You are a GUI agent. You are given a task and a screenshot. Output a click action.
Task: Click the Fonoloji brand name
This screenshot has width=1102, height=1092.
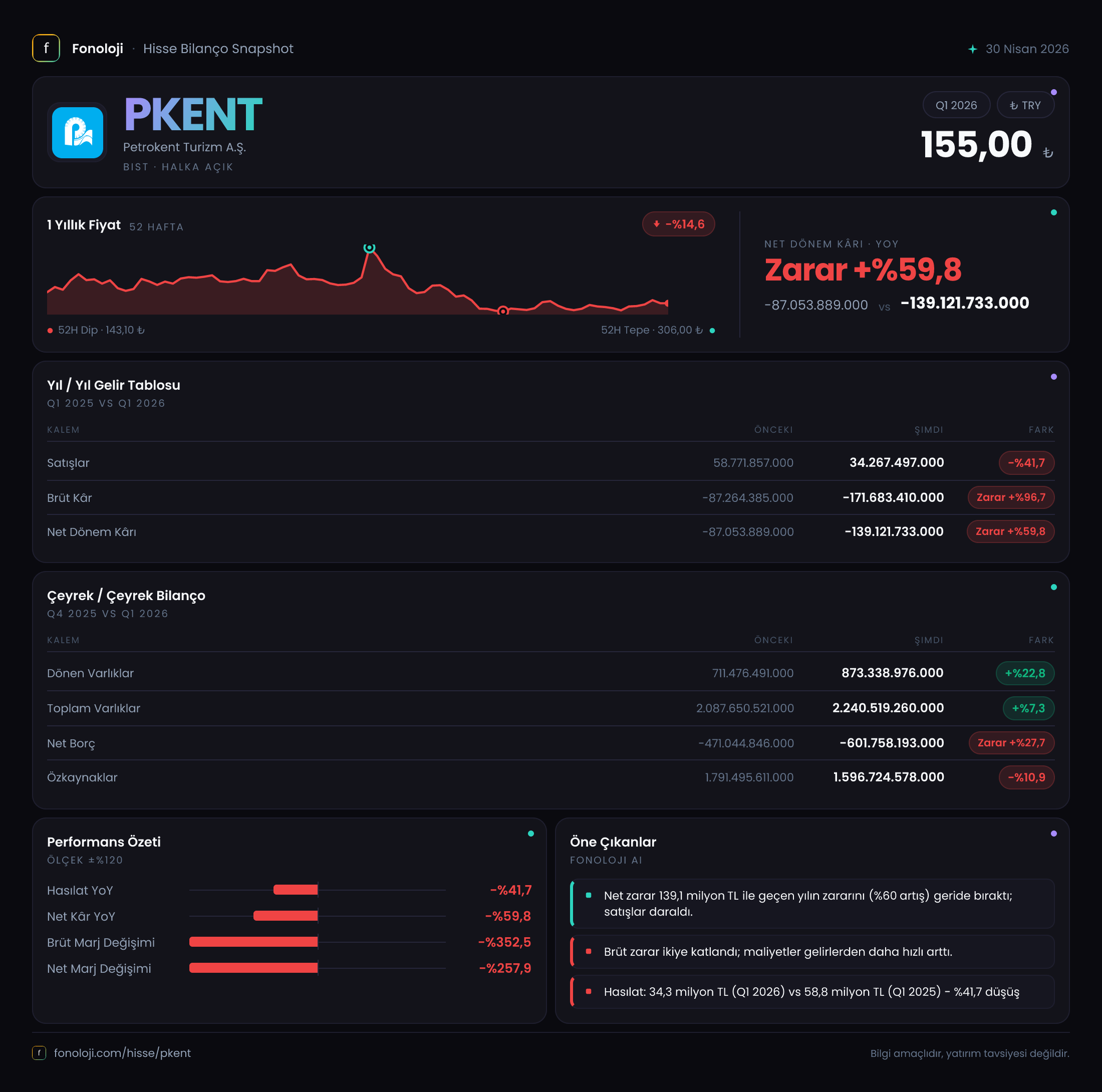[x=98, y=49]
